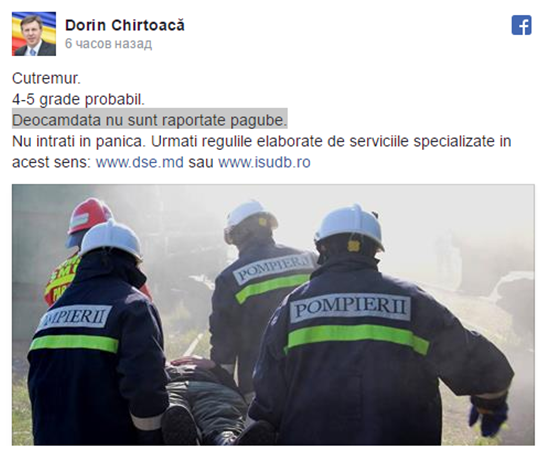Click the POMPIERII label on the center firefighter
Screen dimensions: 545x454
tap(272, 268)
